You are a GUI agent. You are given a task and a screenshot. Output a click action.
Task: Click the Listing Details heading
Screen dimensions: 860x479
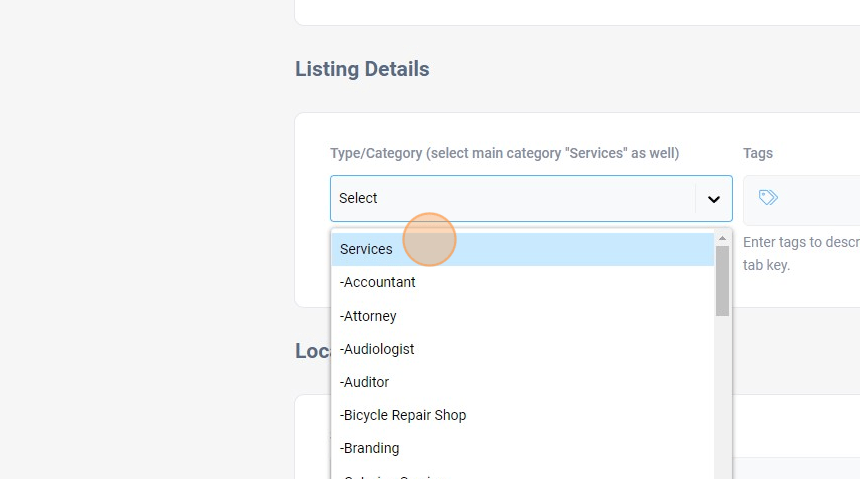click(x=362, y=69)
